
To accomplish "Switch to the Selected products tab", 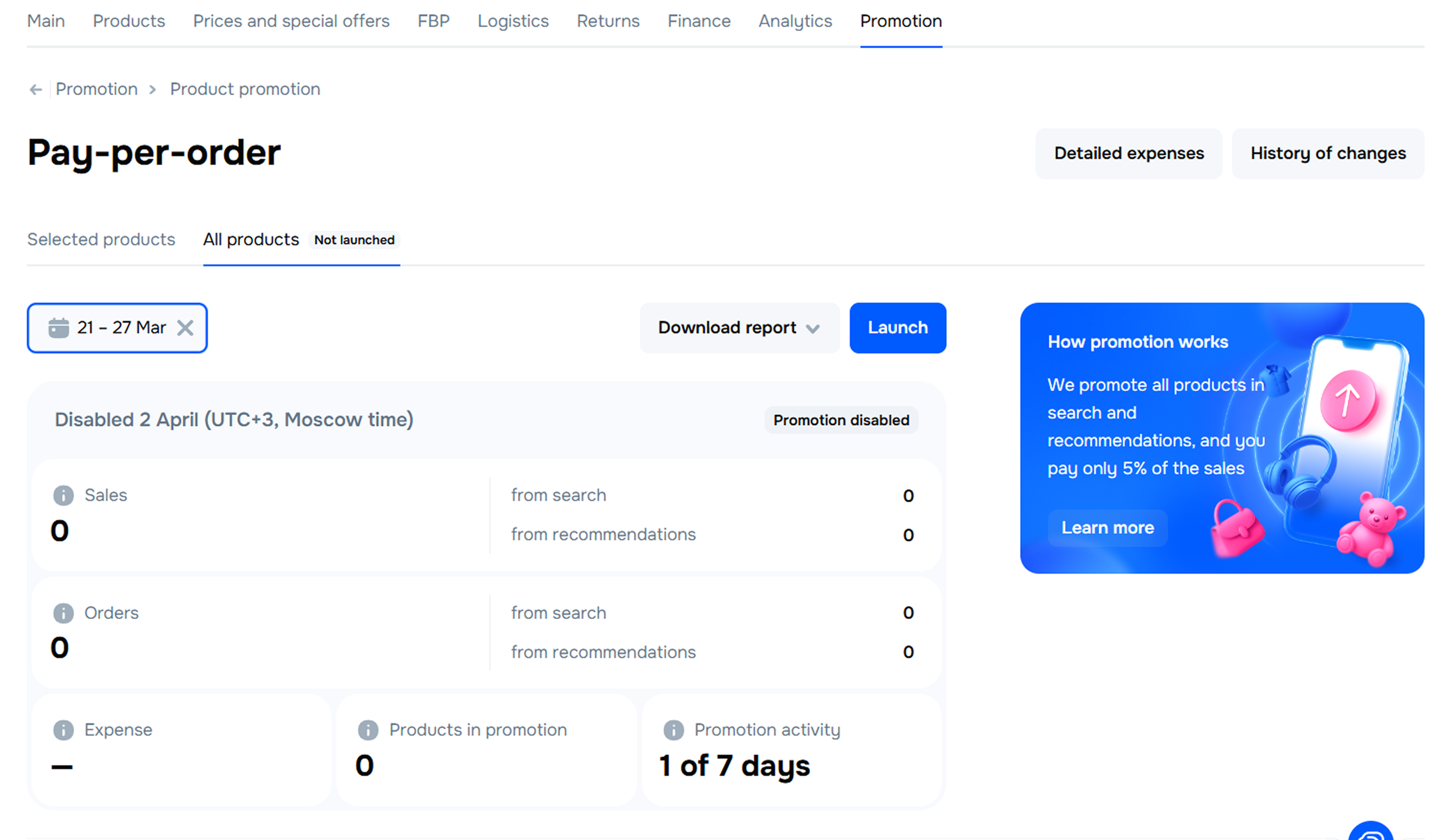I will 101,239.
